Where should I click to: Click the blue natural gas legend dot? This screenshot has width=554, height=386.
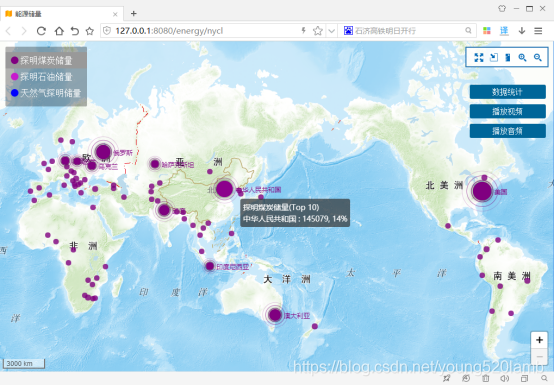14,93
